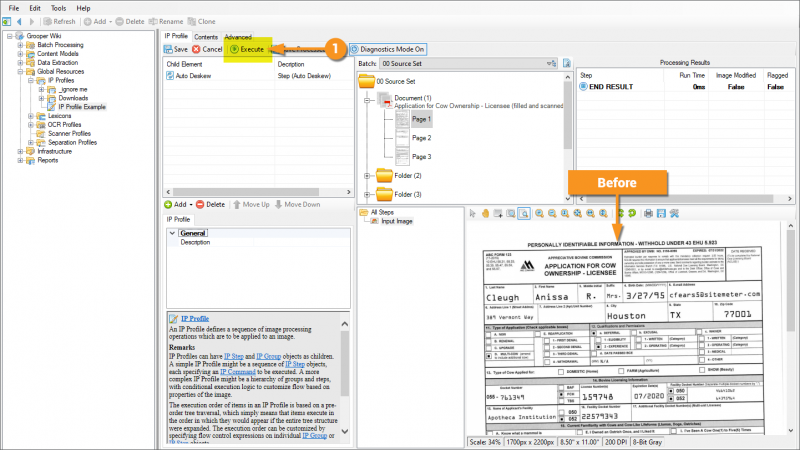The image size is (800, 450).
Task: Click the Save disk icon button
Action: pyautogui.click(x=175, y=49)
